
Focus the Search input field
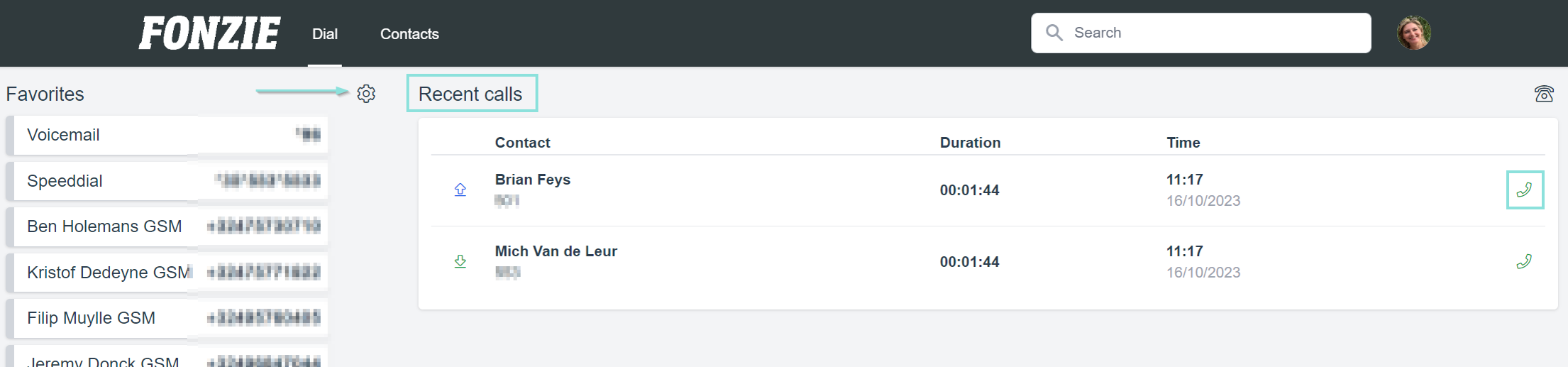pyautogui.click(x=1200, y=33)
